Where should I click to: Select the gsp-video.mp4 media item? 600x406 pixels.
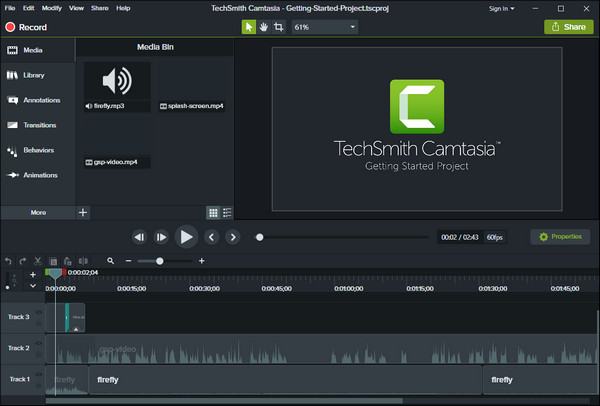[117, 143]
